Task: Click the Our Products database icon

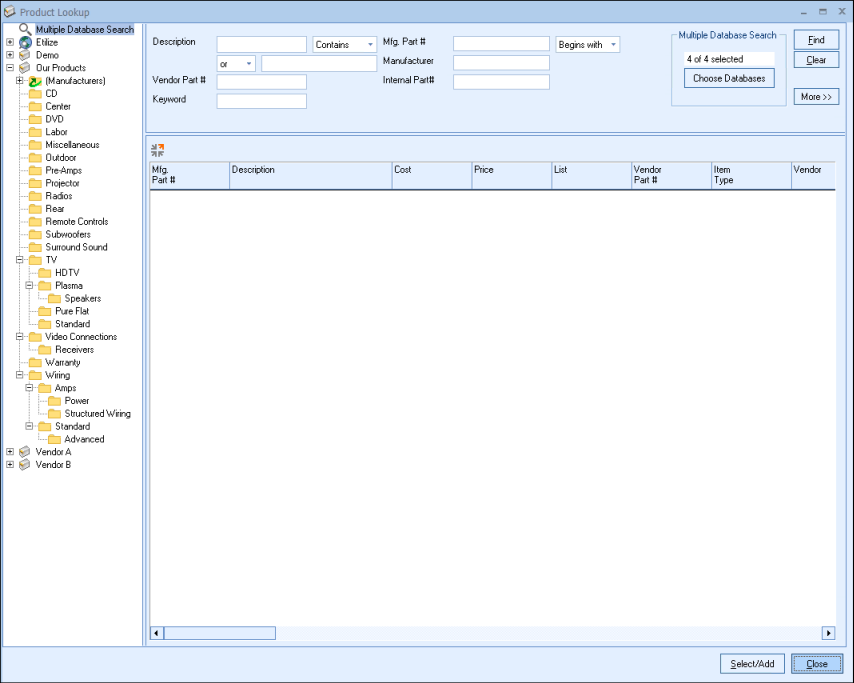Action: click(25, 68)
